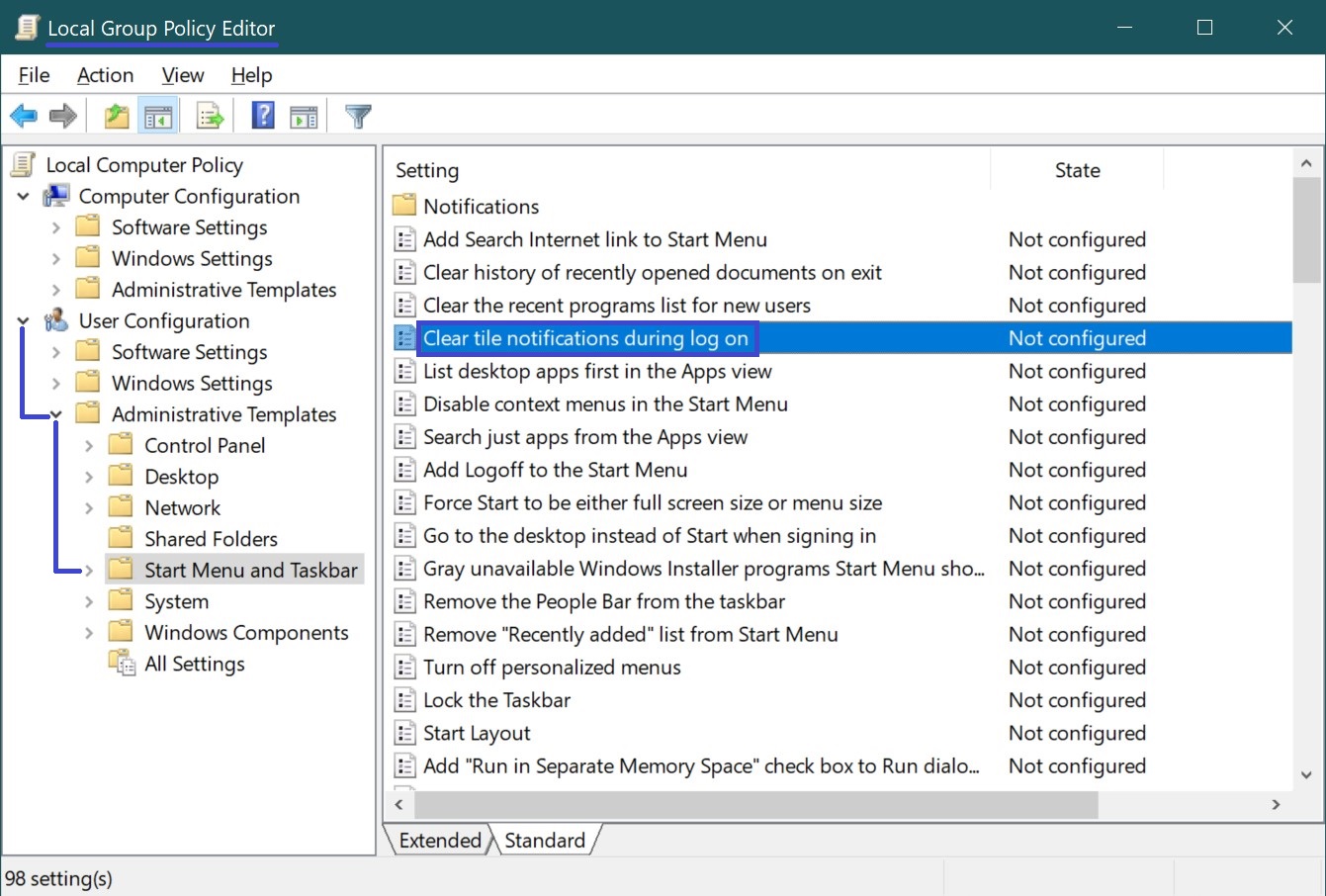1326x896 pixels.
Task: Click the horizontal scrollbar thumb
Action: tap(754, 805)
